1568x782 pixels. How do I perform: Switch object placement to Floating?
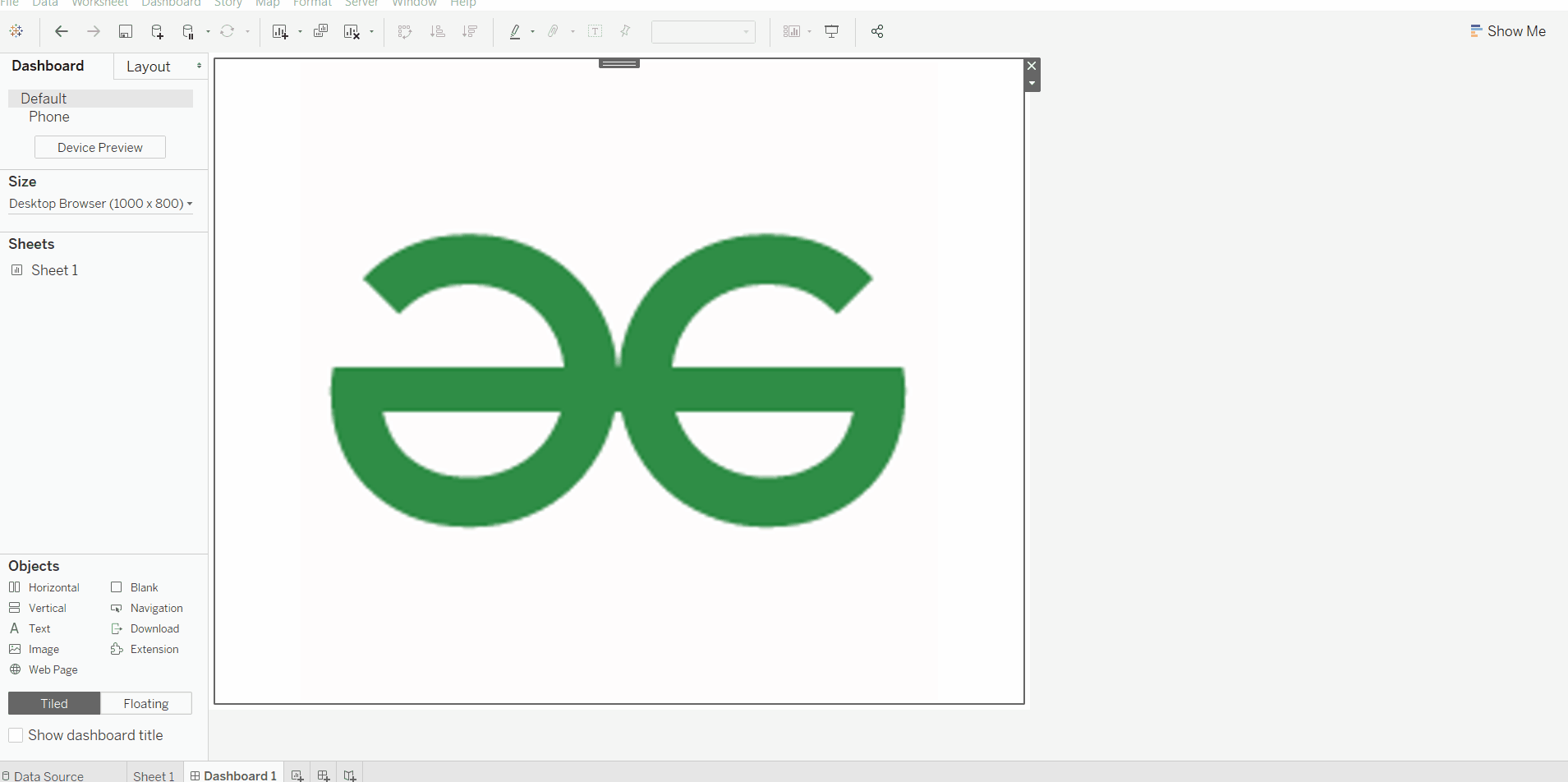(x=146, y=703)
